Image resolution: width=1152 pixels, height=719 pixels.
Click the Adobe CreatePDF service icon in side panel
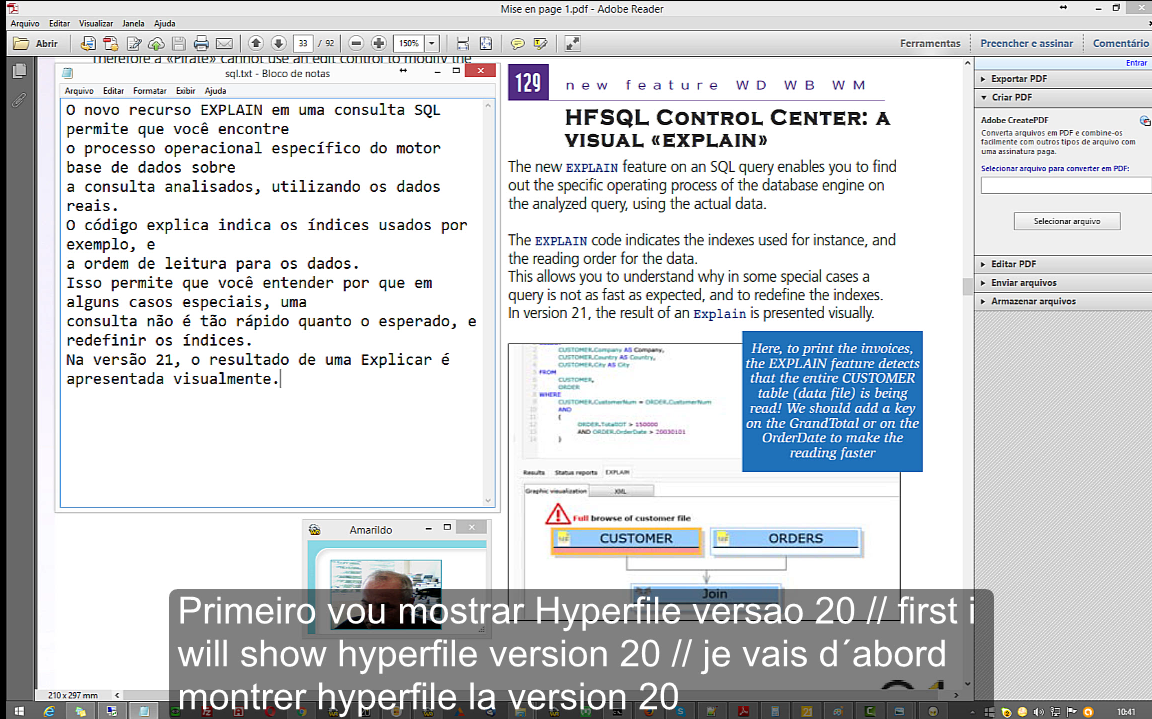pyautogui.click(x=1144, y=120)
